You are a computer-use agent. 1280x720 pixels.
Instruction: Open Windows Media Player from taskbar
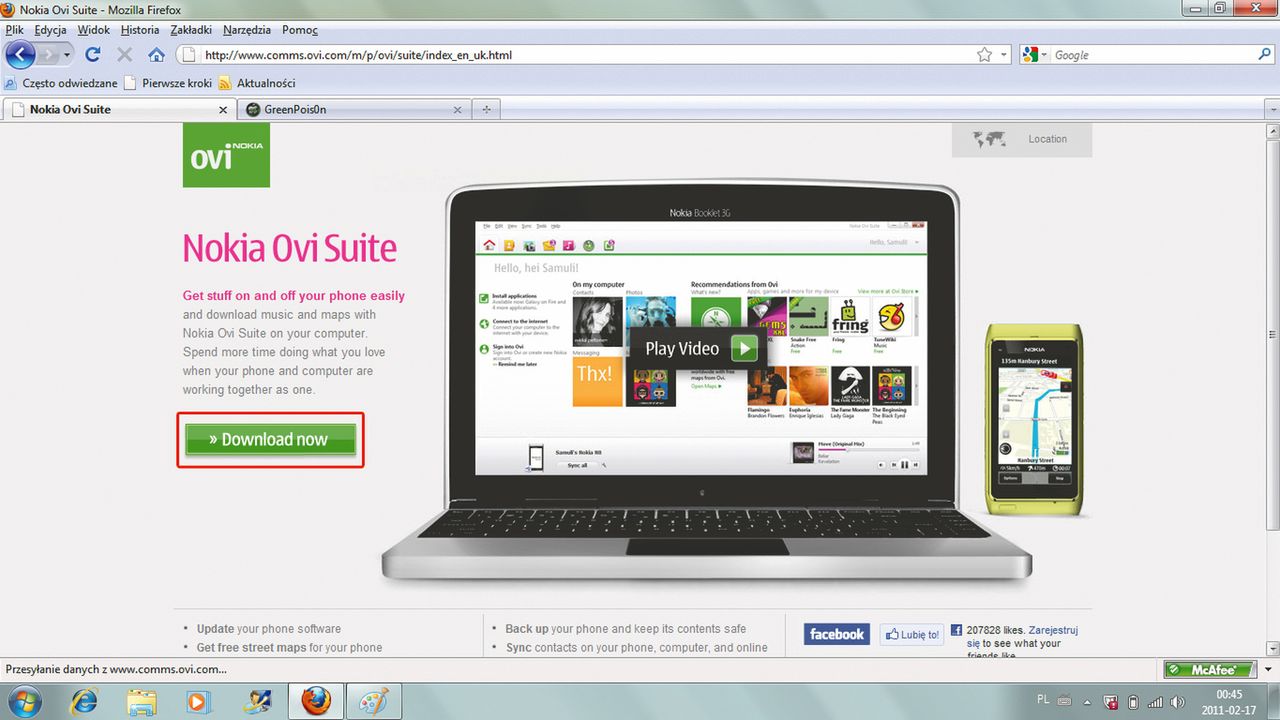199,702
